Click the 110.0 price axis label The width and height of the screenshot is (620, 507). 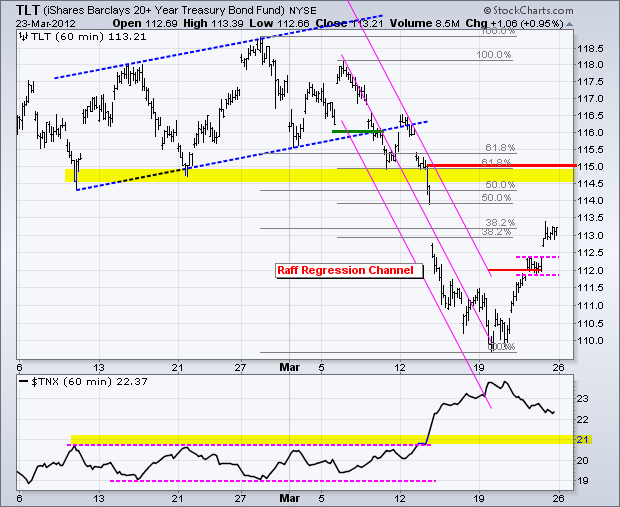coord(590,341)
